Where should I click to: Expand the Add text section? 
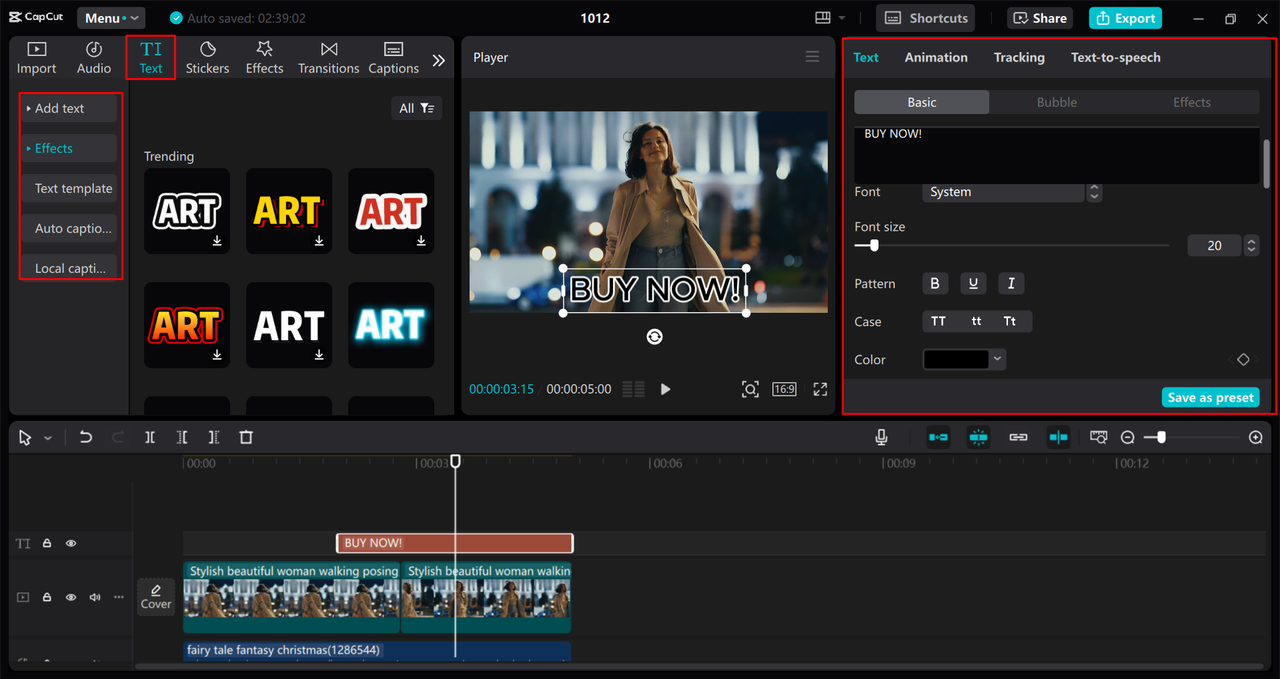click(69, 108)
